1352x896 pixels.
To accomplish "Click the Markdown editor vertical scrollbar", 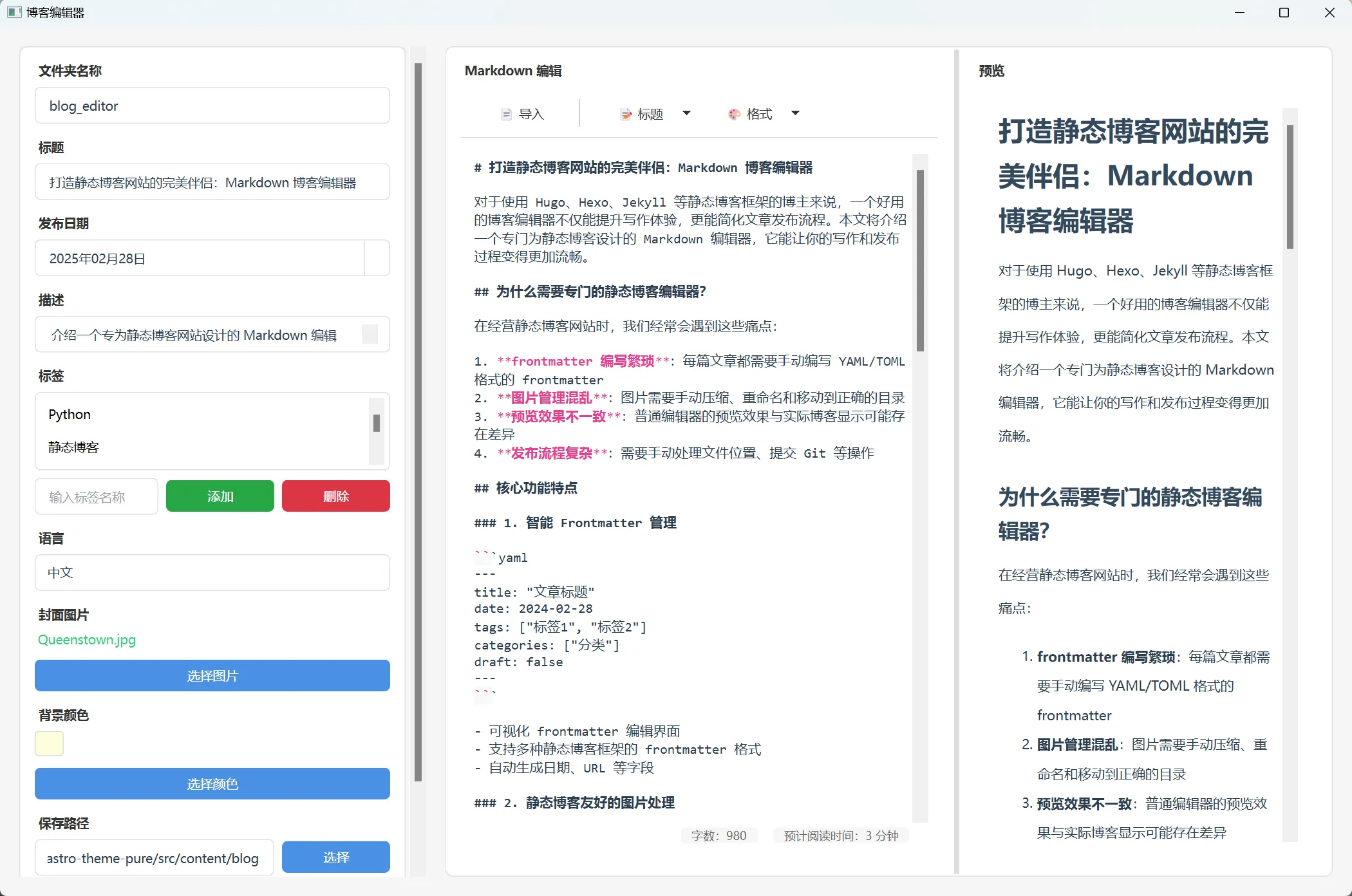I will click(920, 261).
